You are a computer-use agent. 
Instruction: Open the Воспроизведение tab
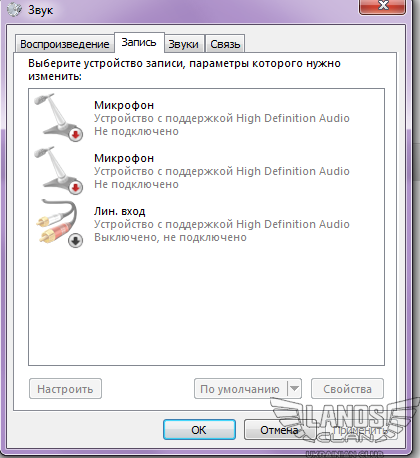tap(65, 44)
